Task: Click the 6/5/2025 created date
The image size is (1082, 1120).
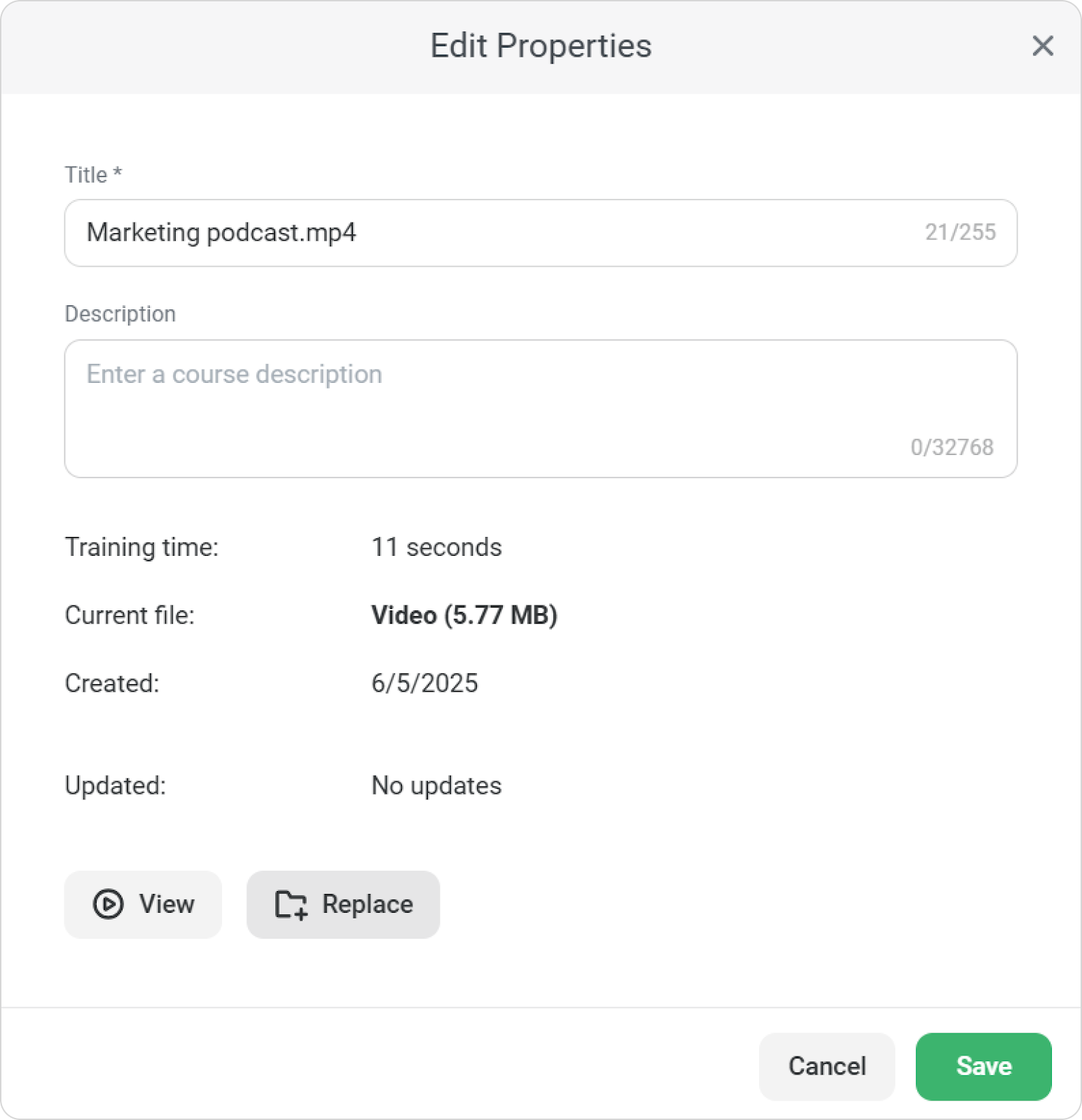Action: pyautogui.click(x=424, y=683)
